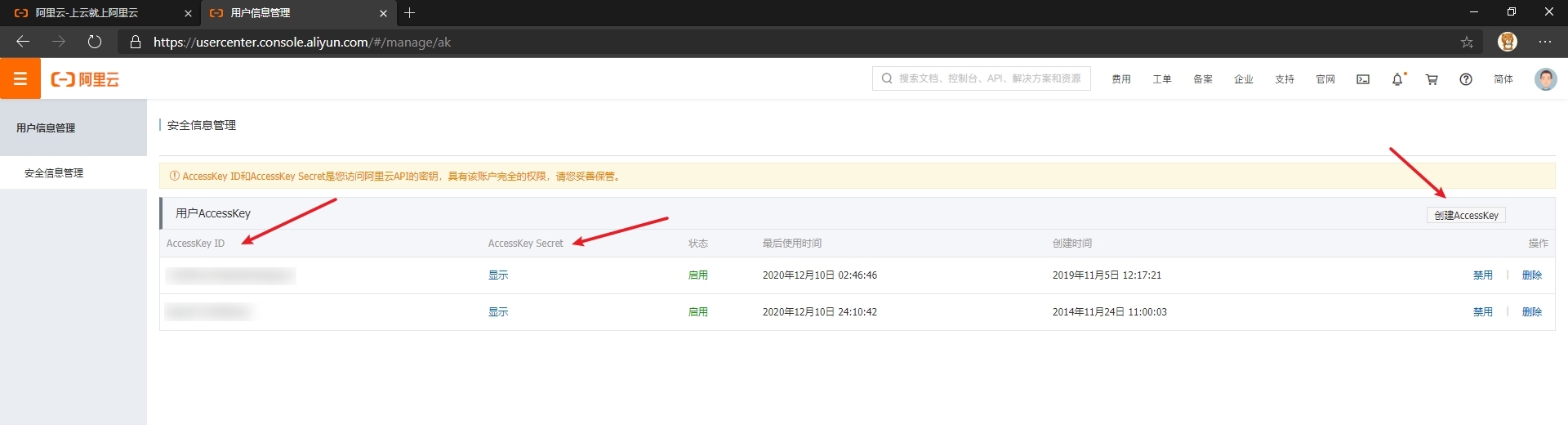1568x425 pixels.
Task: Open the Cloud Shell terminal icon
Action: coord(1363,79)
